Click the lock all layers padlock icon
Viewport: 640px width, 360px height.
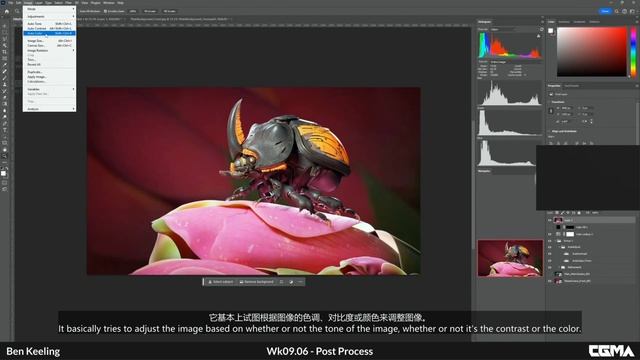(x=579, y=213)
